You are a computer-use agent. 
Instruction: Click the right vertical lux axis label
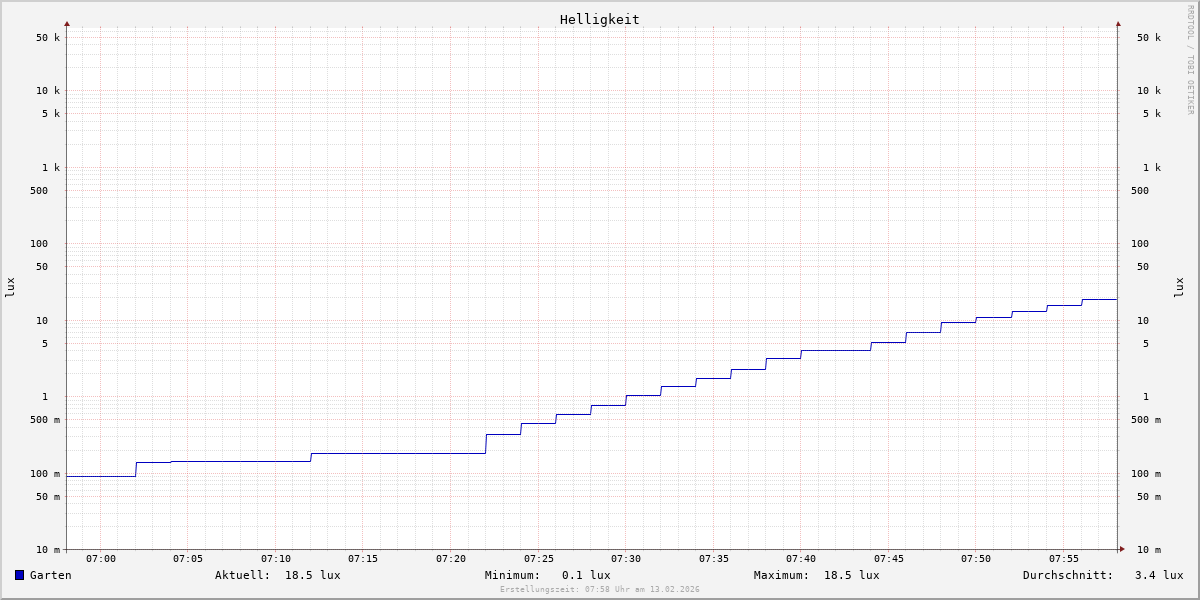coord(1179,287)
